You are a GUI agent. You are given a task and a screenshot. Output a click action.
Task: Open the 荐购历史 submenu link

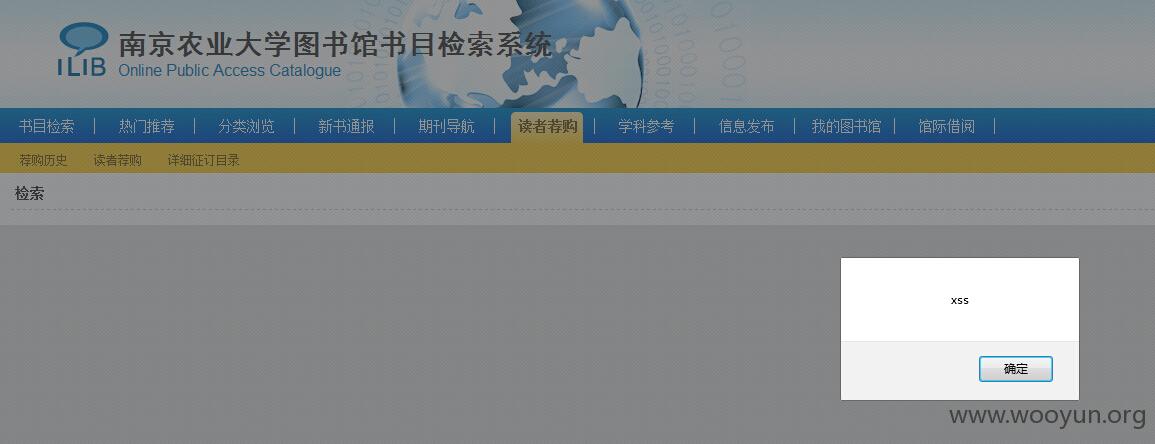point(43,160)
